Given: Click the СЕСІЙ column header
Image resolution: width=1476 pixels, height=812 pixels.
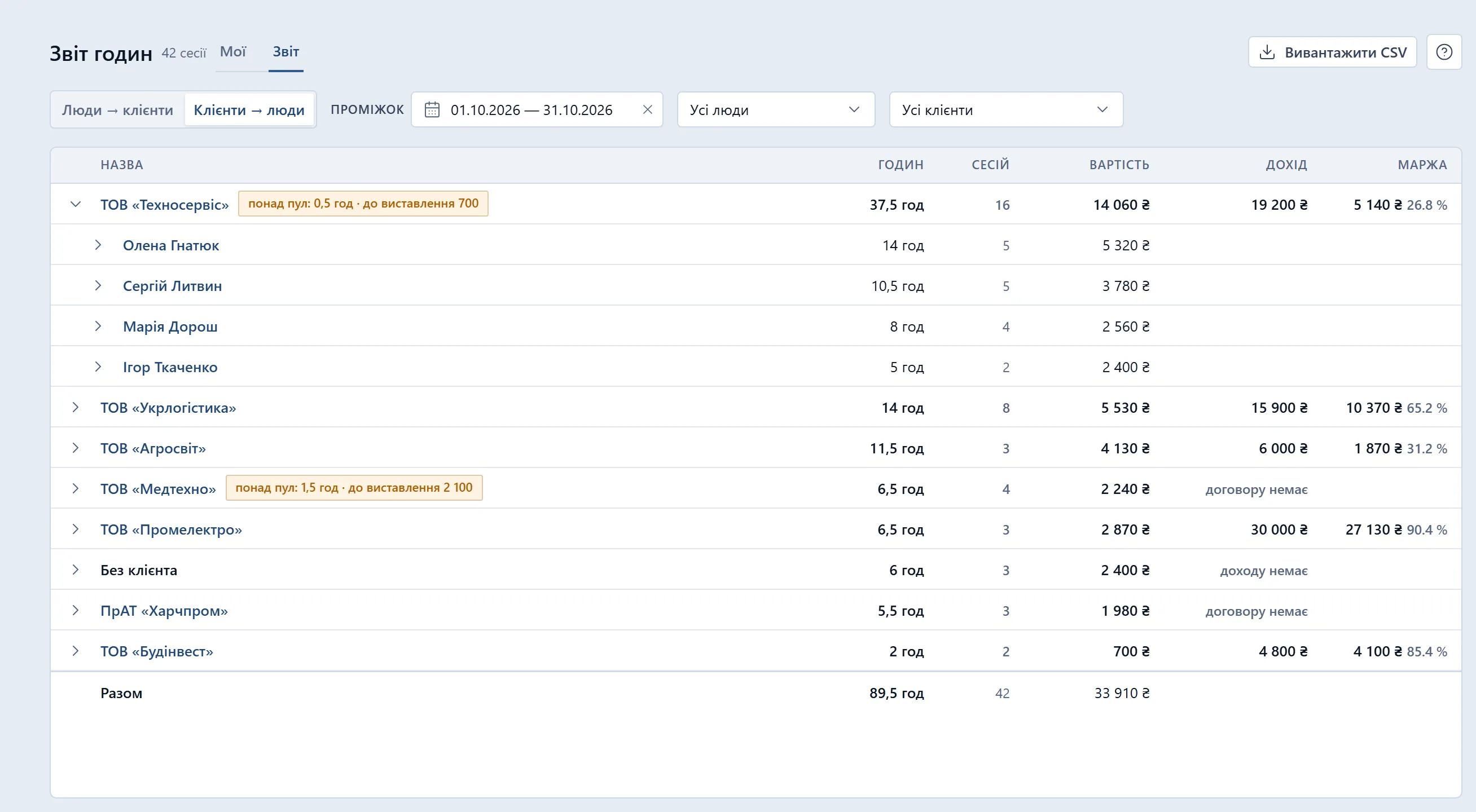Looking at the screenshot, I should (990, 165).
